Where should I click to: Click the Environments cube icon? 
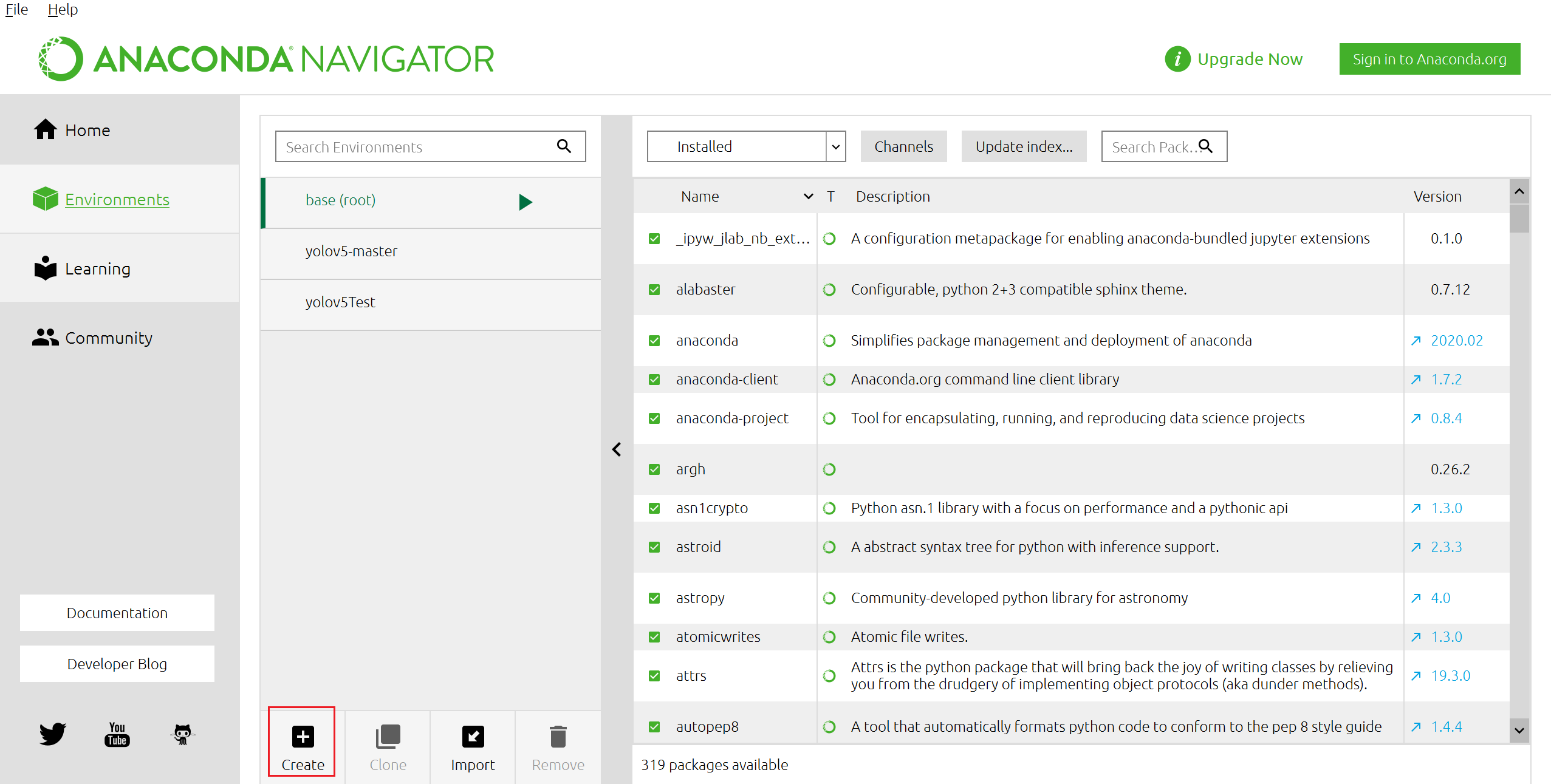pyautogui.click(x=46, y=199)
